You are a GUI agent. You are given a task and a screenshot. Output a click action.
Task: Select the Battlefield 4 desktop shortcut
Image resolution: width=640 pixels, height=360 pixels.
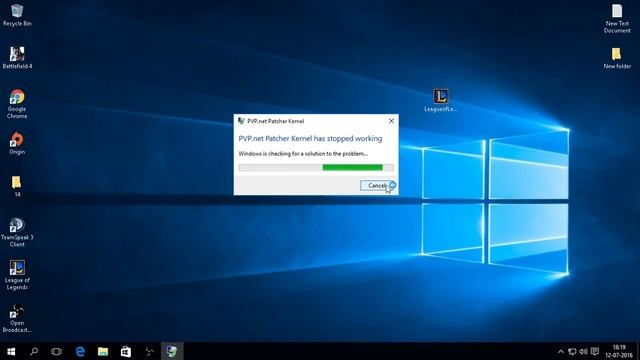[x=17, y=58]
